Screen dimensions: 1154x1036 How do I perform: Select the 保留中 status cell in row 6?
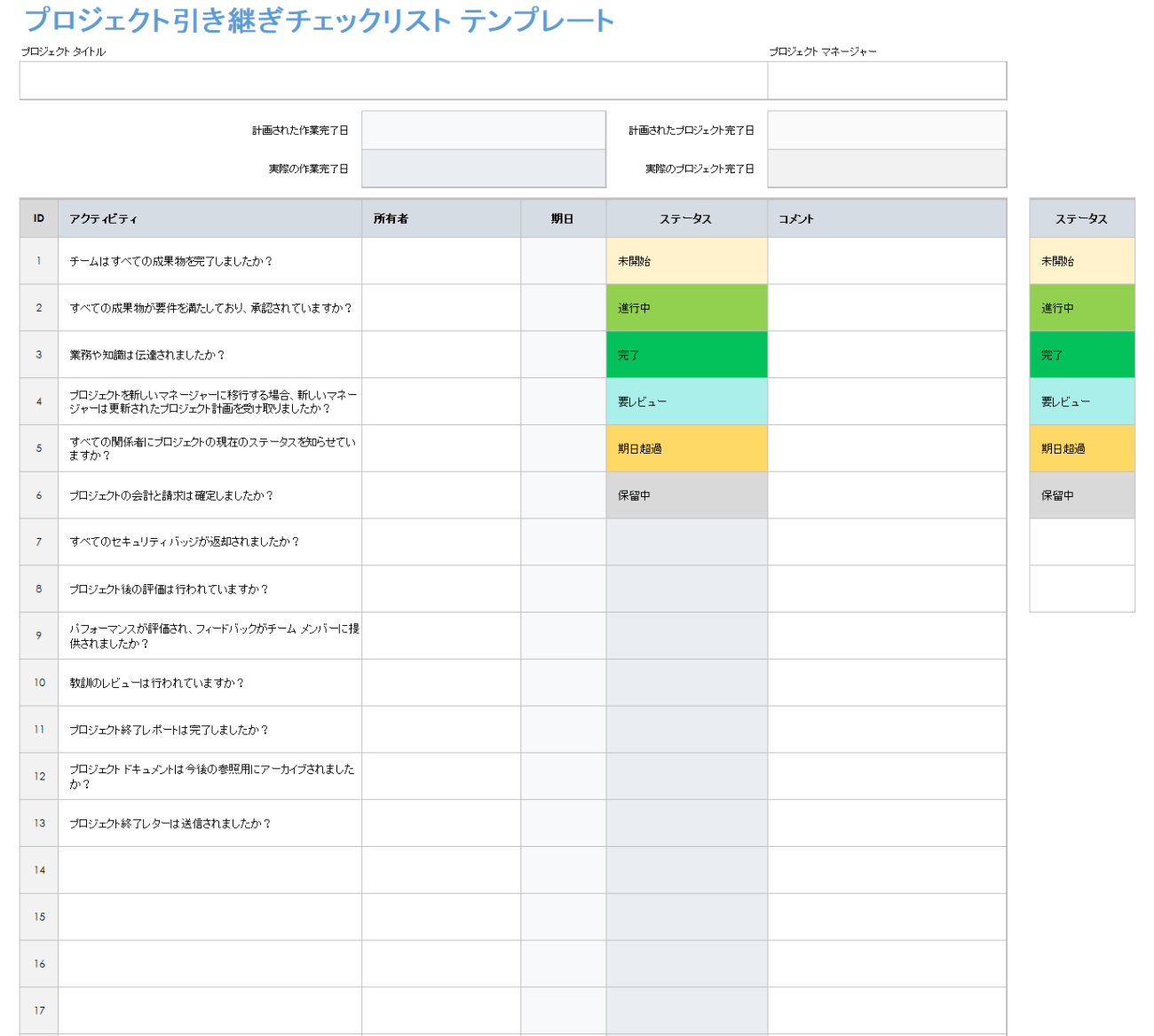point(687,495)
